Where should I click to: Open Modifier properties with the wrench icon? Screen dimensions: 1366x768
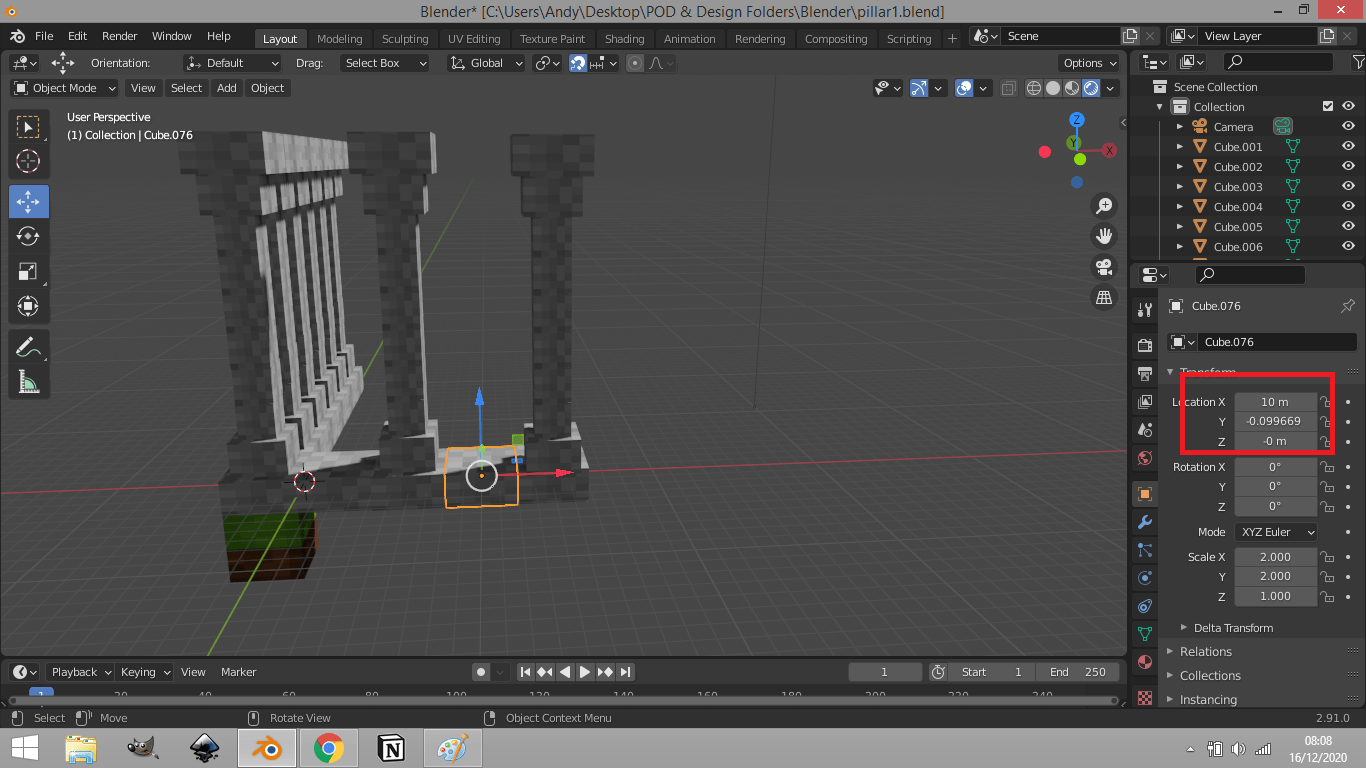1144,522
